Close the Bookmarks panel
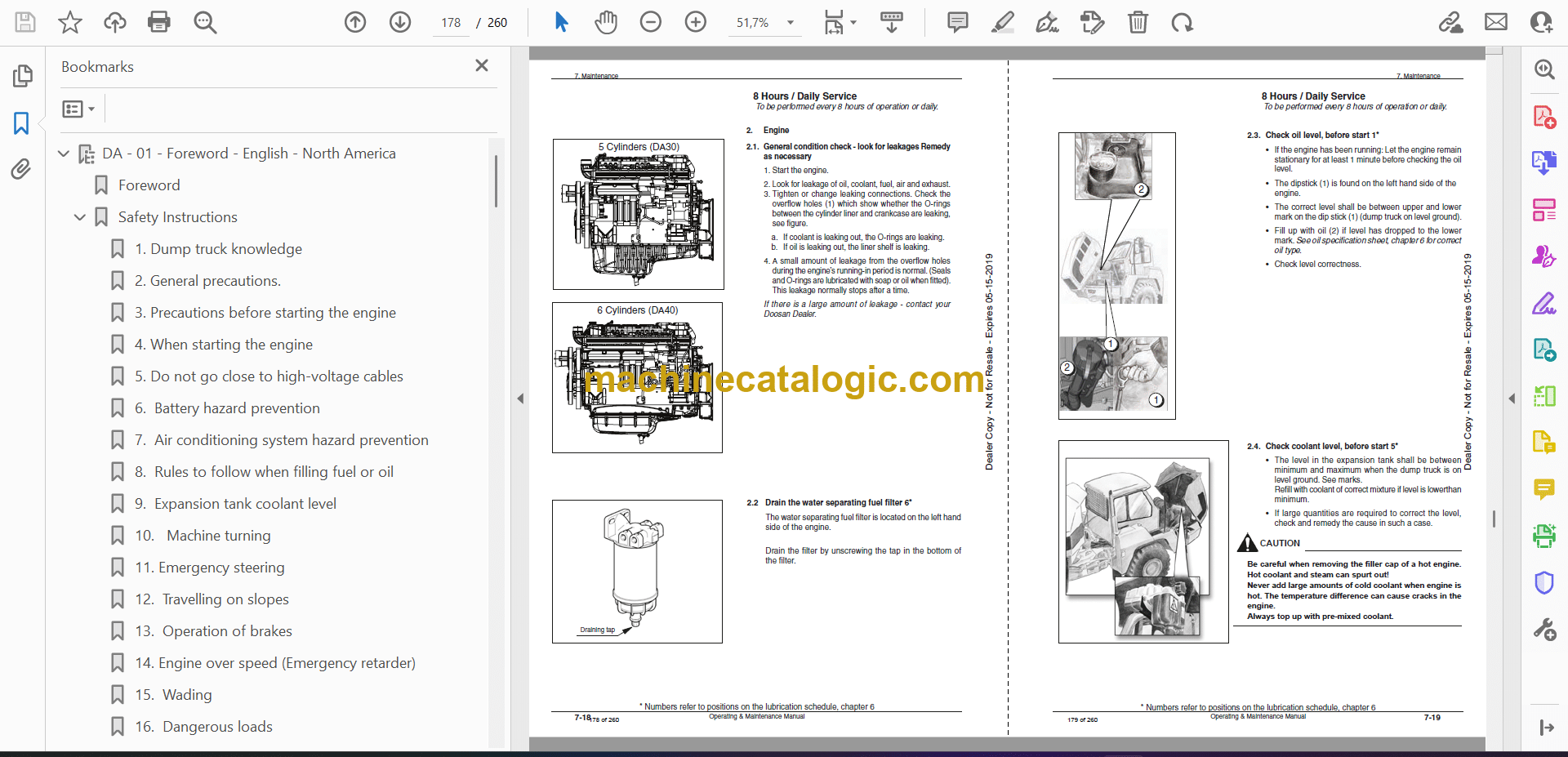The height and width of the screenshot is (757, 1568). click(x=482, y=65)
